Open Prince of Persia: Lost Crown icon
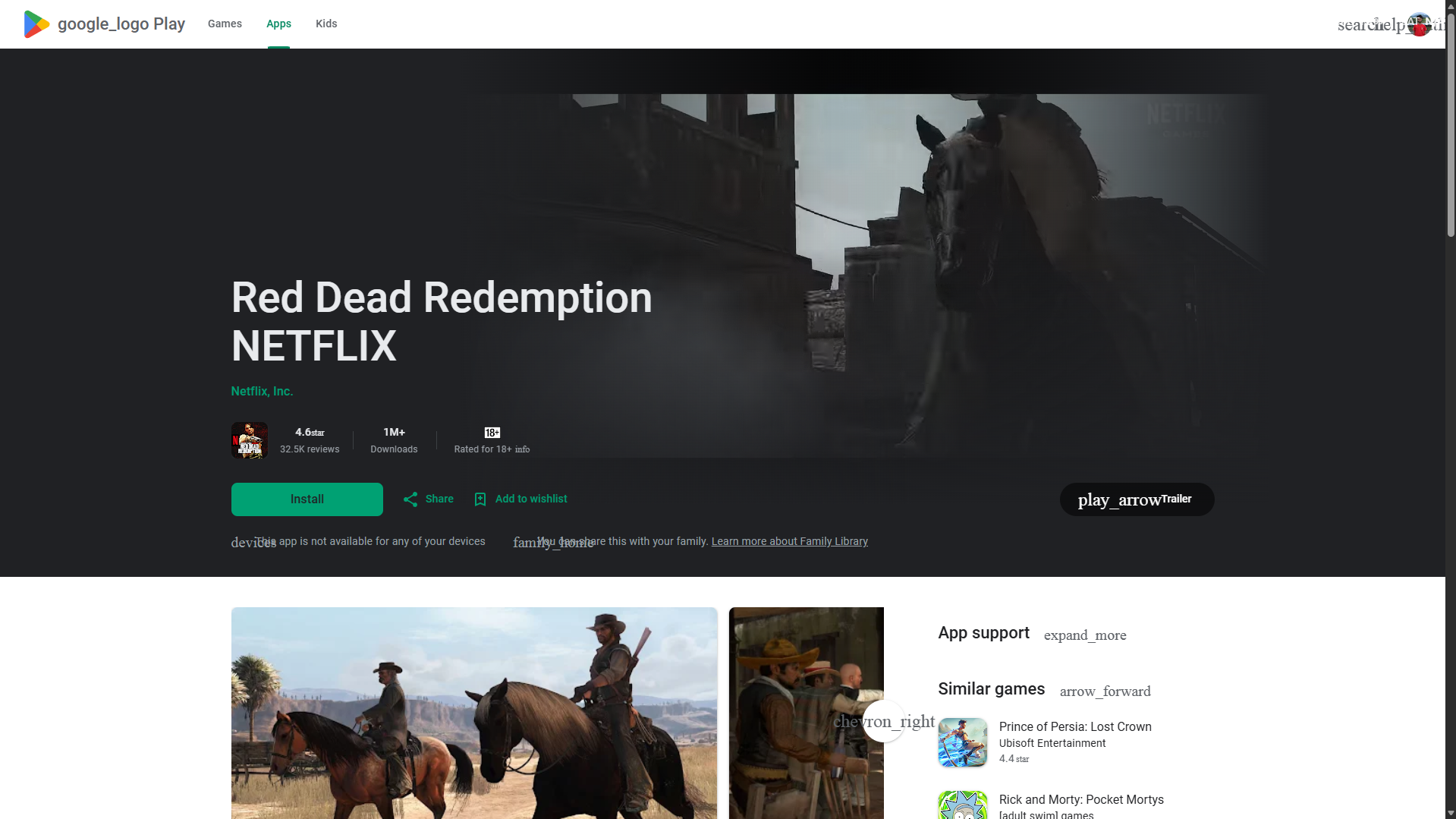 963,742
